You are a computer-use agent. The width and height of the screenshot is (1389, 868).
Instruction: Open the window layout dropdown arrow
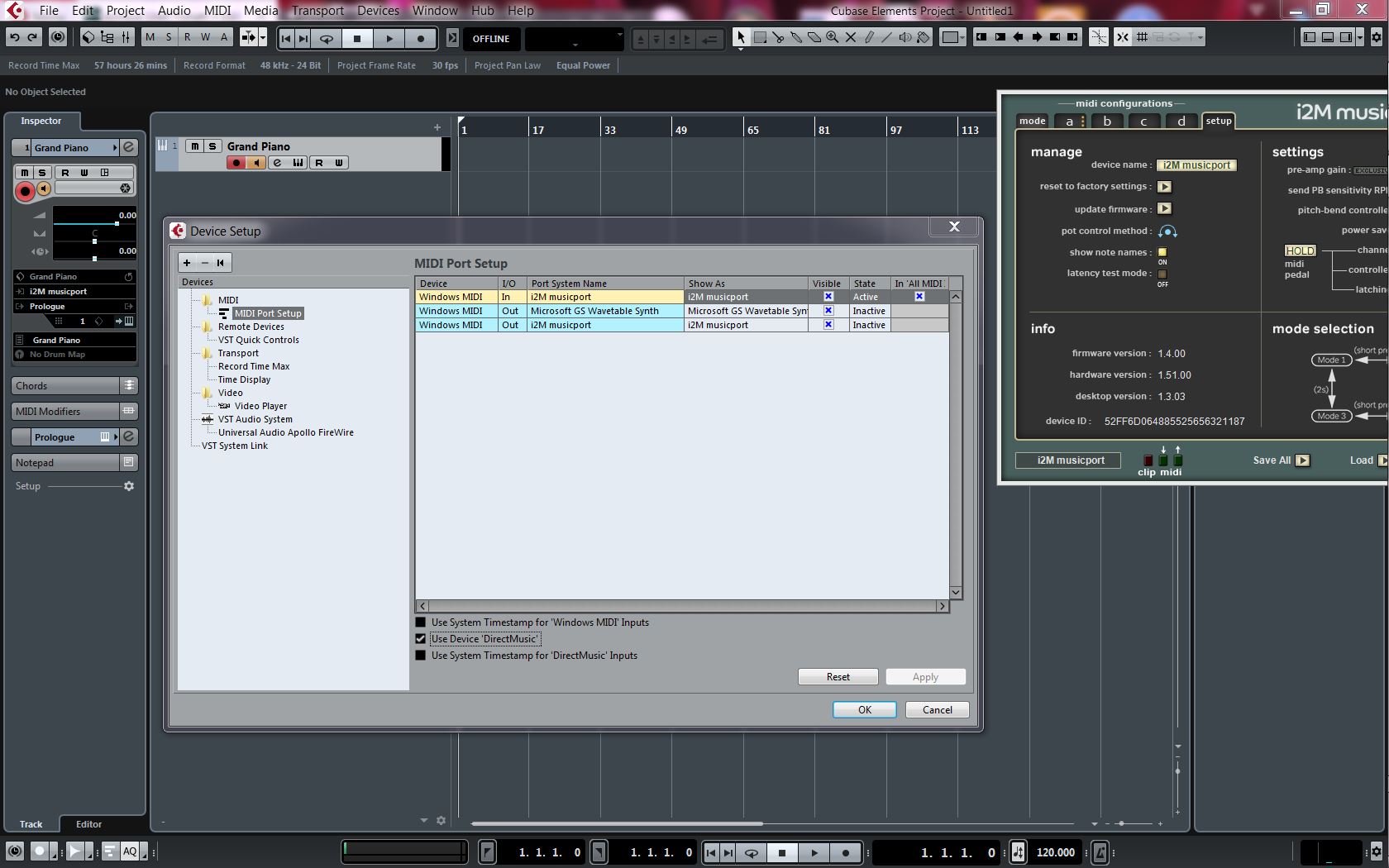click(x=1360, y=37)
